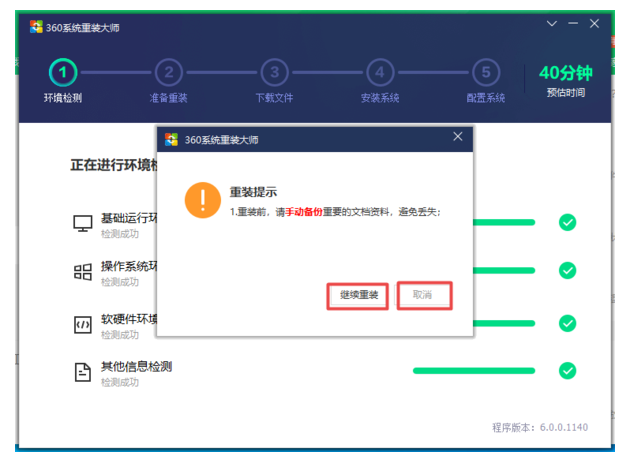Viewport: 637px width, 462px height.
Task: Select step 1 环境检测 circle
Action: 63,72
